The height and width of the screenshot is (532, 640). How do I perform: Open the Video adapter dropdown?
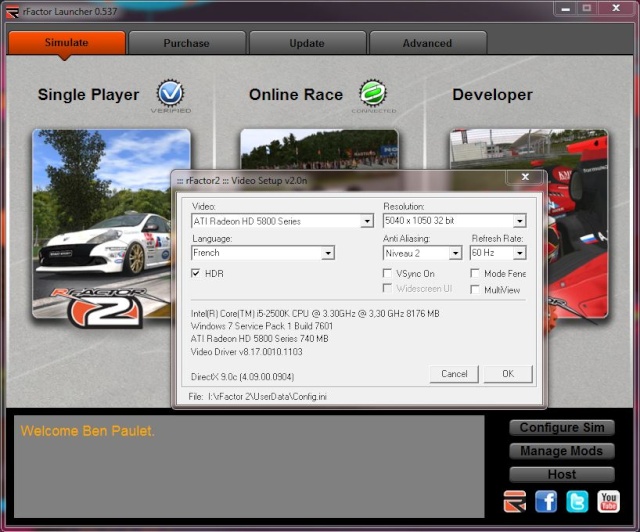(367, 221)
